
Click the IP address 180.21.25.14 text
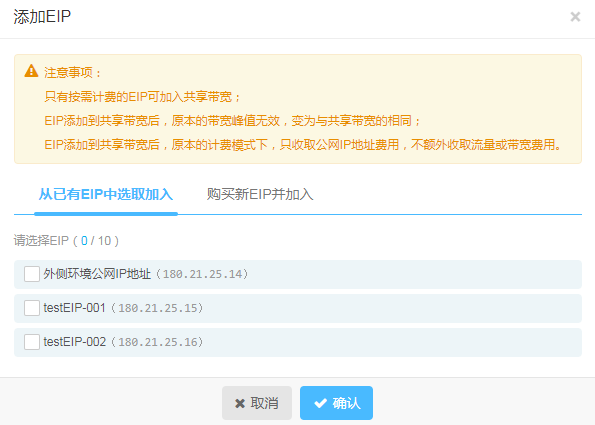203,274
